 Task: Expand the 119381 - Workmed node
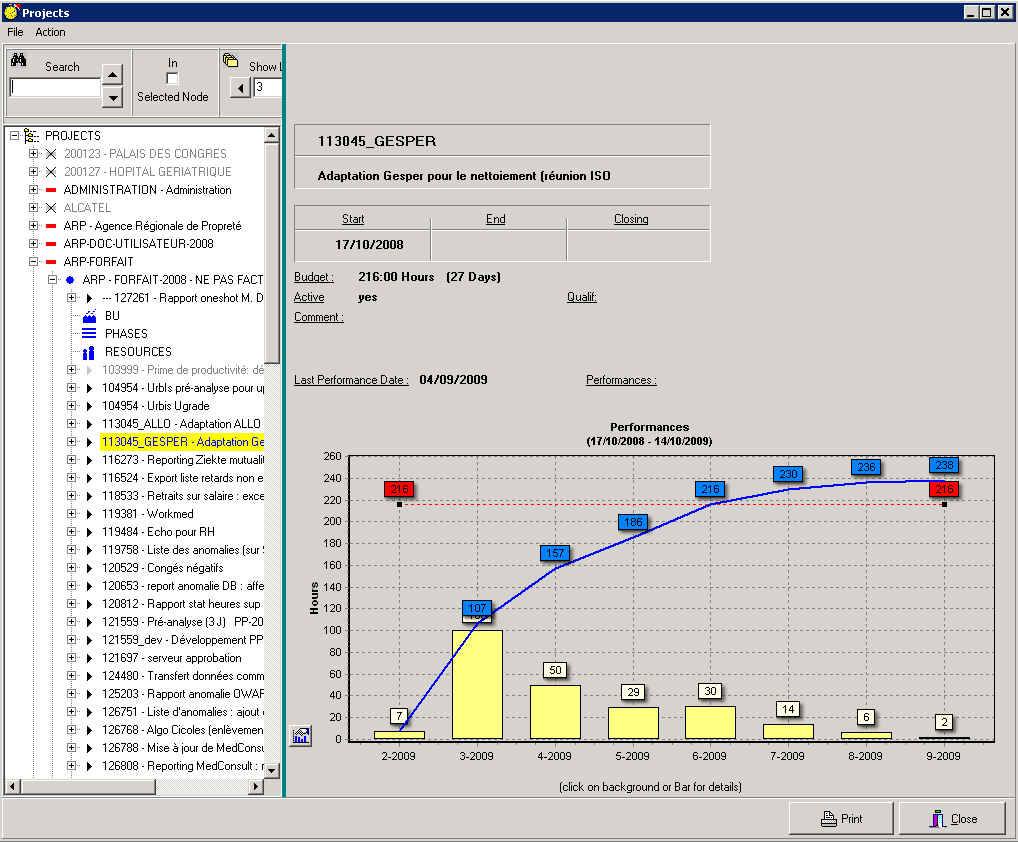click(71, 514)
